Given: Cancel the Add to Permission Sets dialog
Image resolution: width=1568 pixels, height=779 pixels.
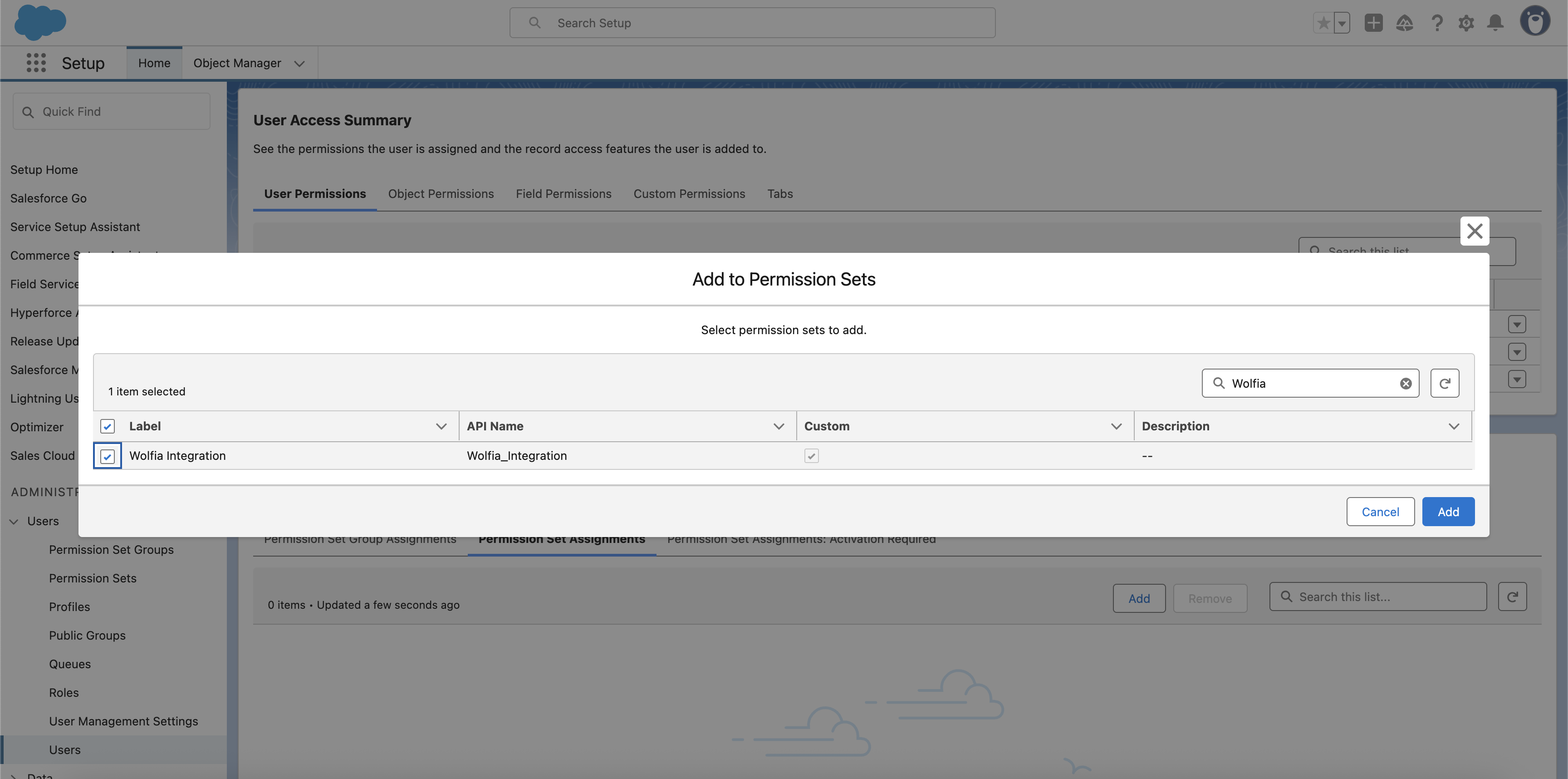Looking at the screenshot, I should pyautogui.click(x=1381, y=511).
